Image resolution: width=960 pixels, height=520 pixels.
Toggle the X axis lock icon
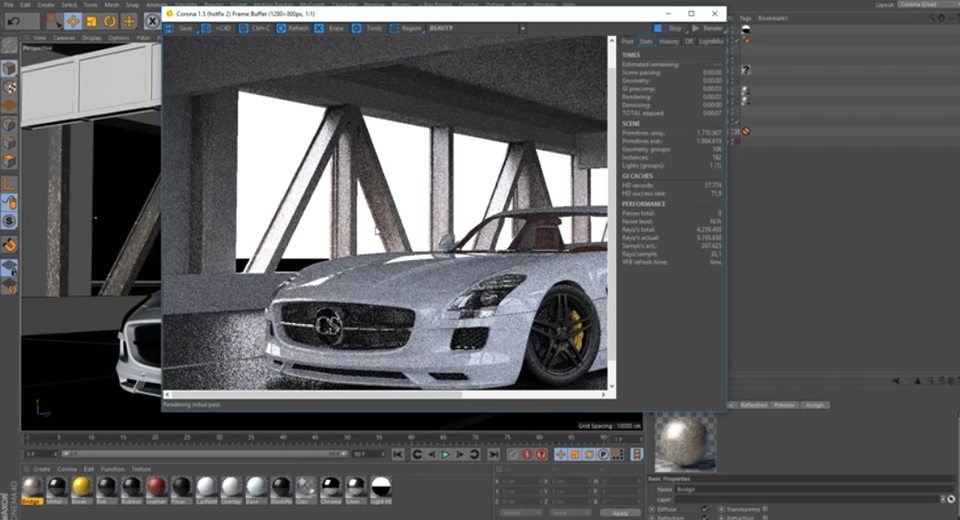(x=152, y=21)
